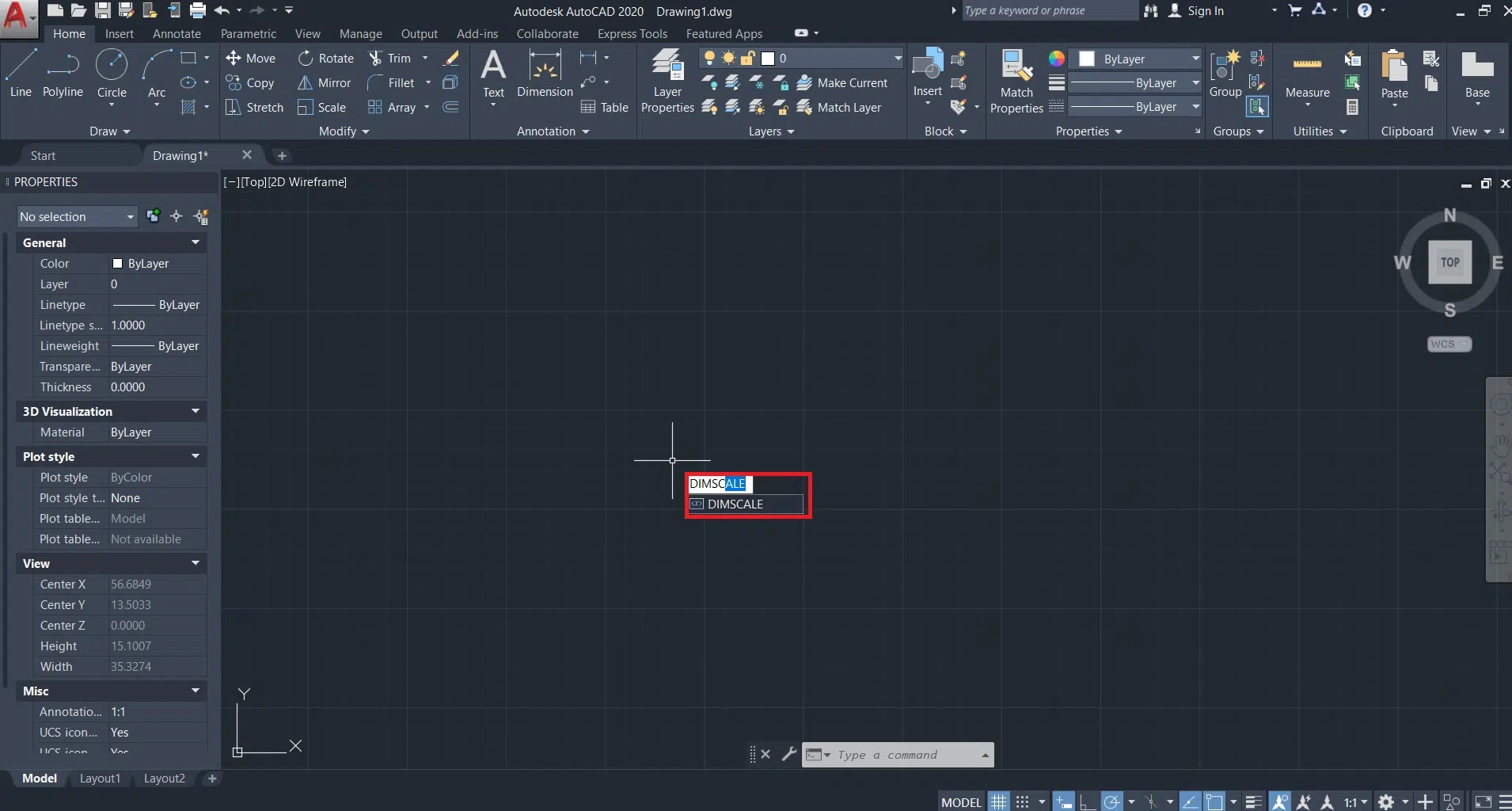Toggle snap mode in status bar
1512x811 pixels.
1023,801
